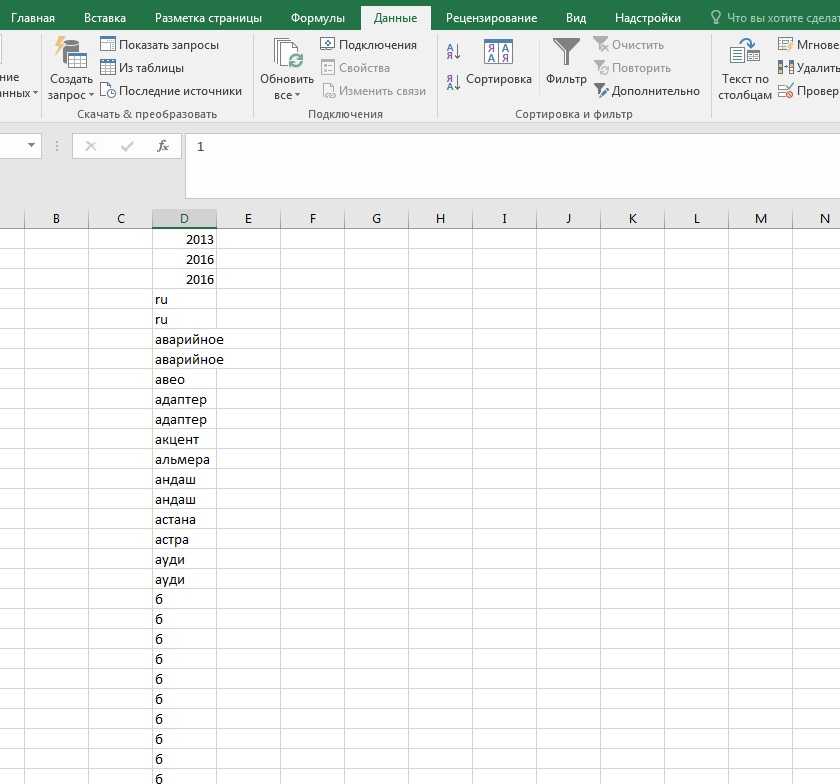Click the Sort Z to A descending icon
Viewport: 840px width, 784px height.
453,83
